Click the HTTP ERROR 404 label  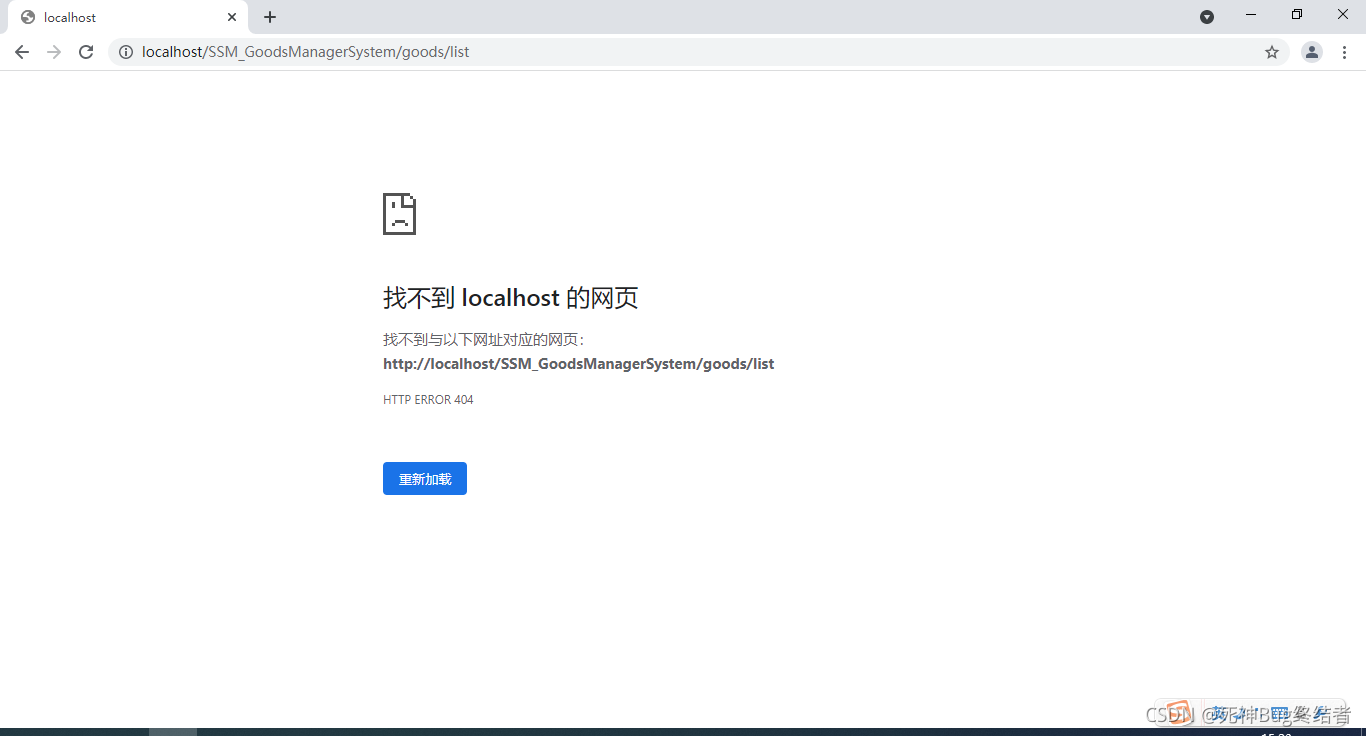pyautogui.click(x=428, y=399)
